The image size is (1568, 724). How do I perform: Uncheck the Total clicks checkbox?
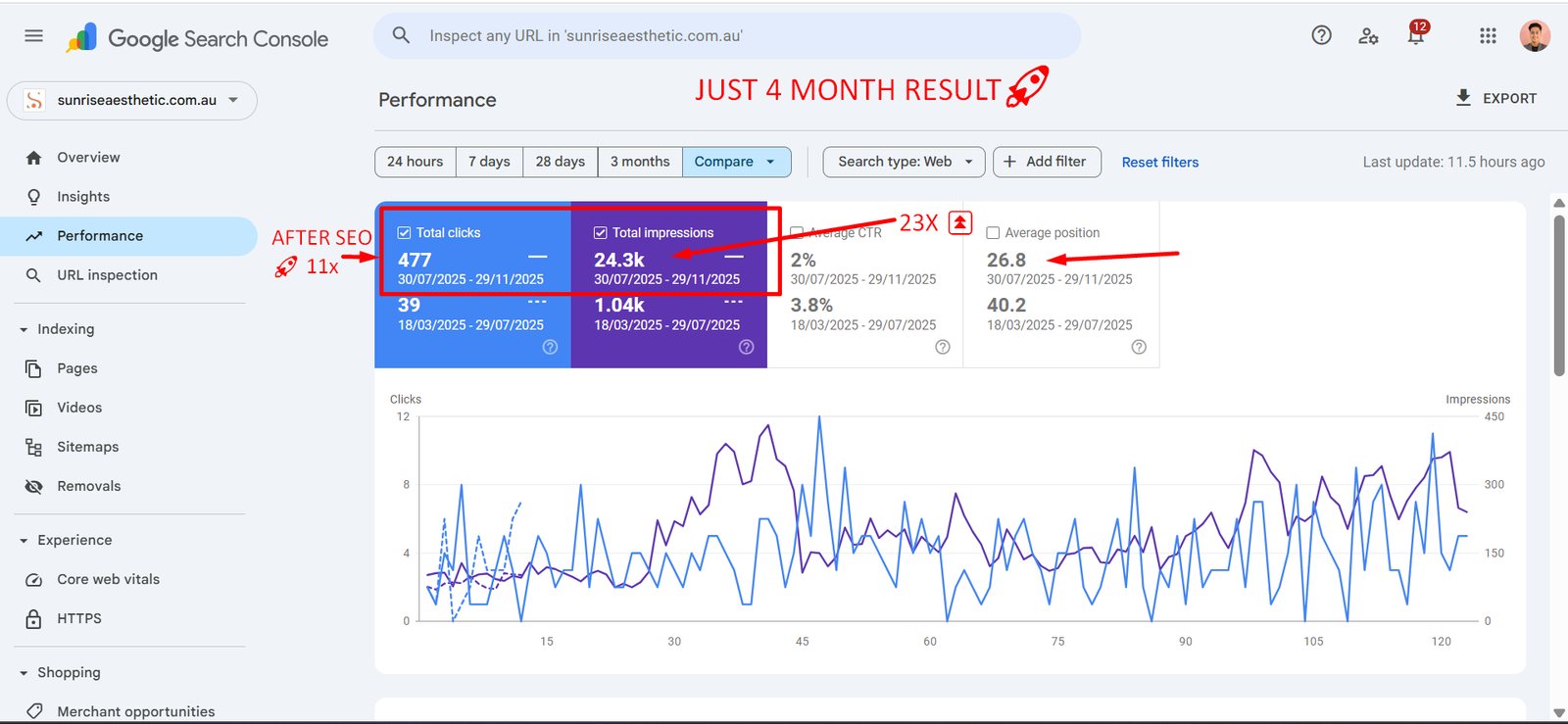pos(404,233)
